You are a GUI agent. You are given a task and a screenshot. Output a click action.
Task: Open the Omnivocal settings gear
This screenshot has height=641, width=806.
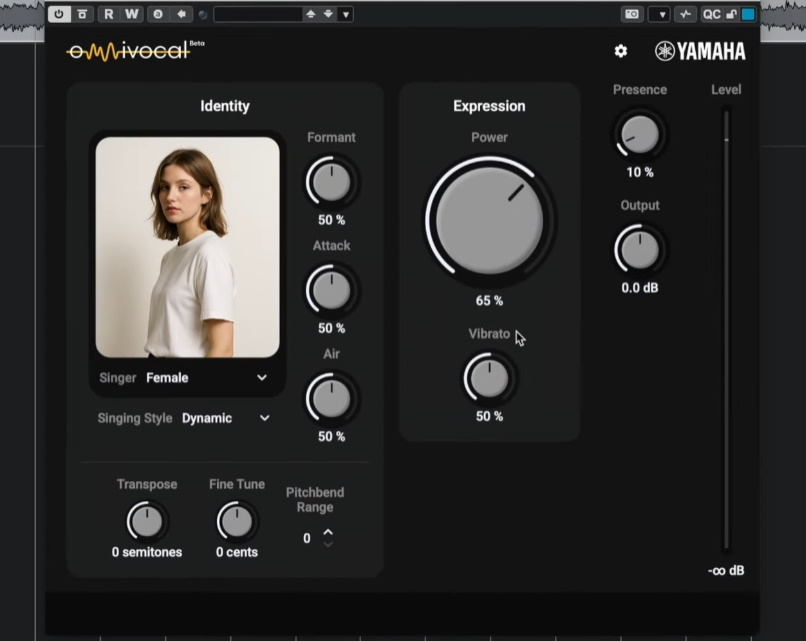point(621,51)
